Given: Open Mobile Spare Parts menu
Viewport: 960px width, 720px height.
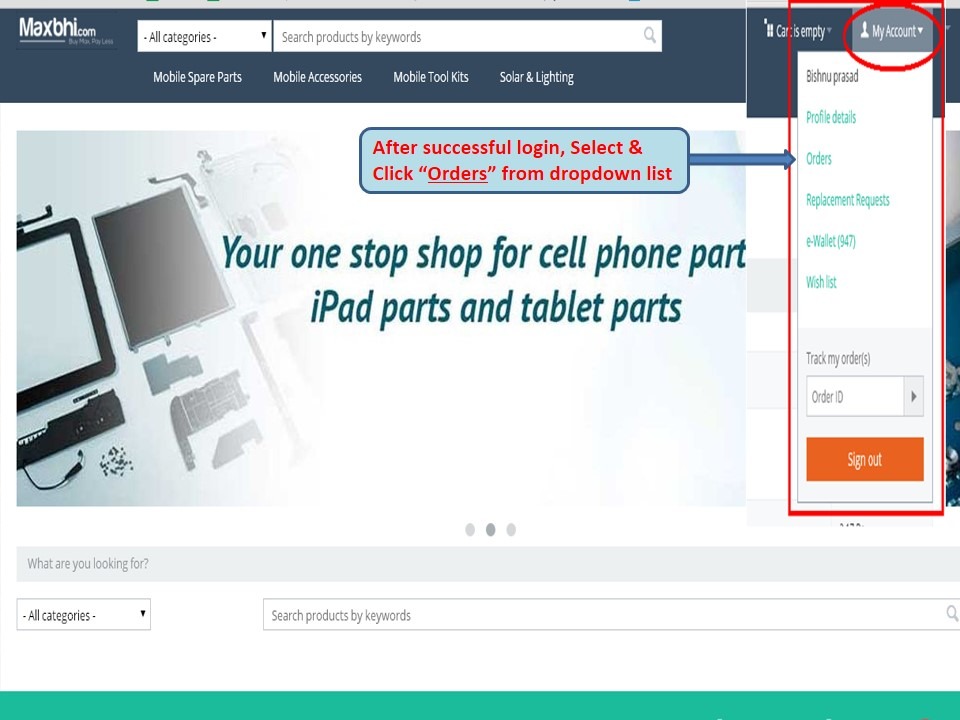Looking at the screenshot, I should (197, 77).
